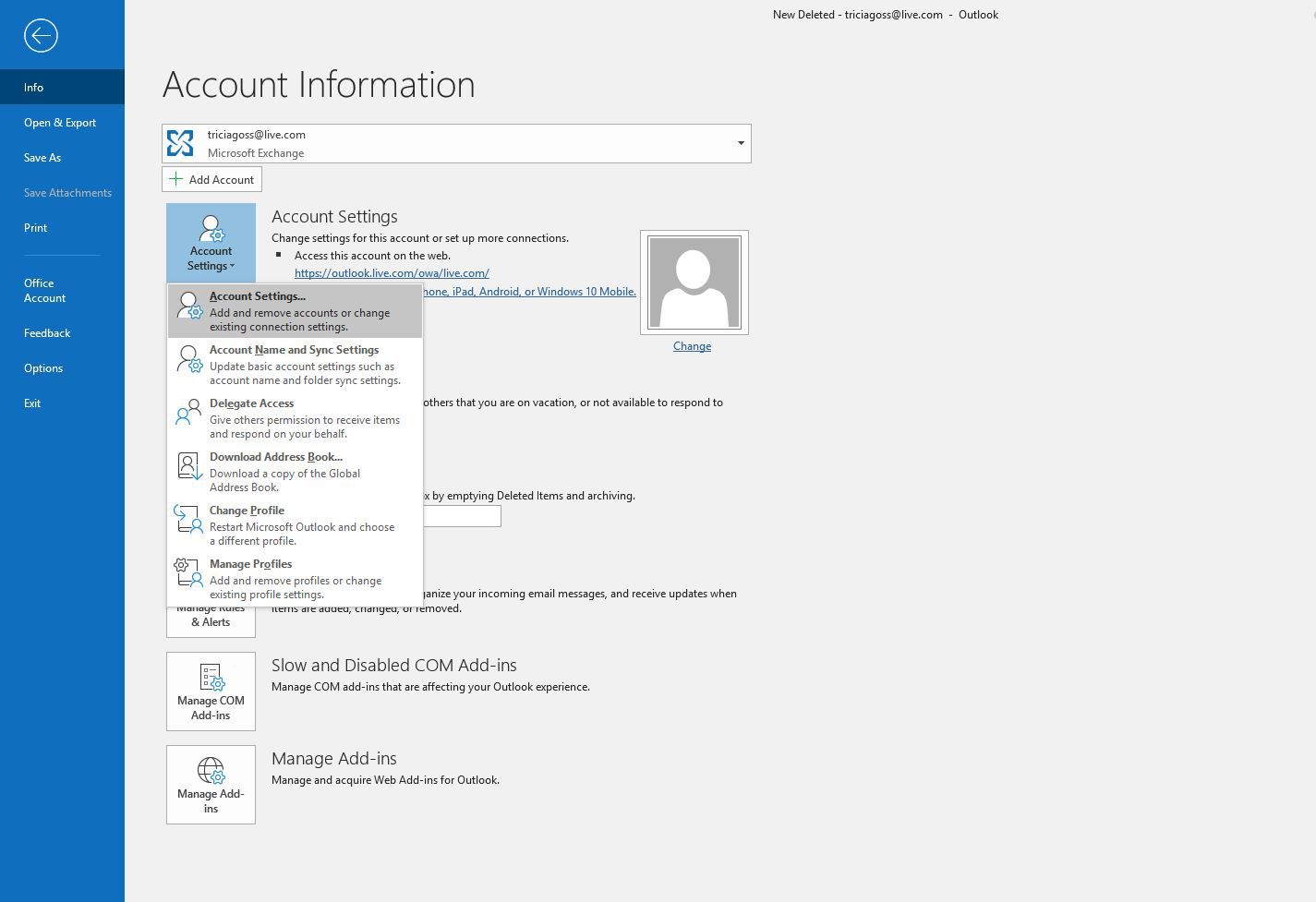Open Outlook Options

click(62, 367)
